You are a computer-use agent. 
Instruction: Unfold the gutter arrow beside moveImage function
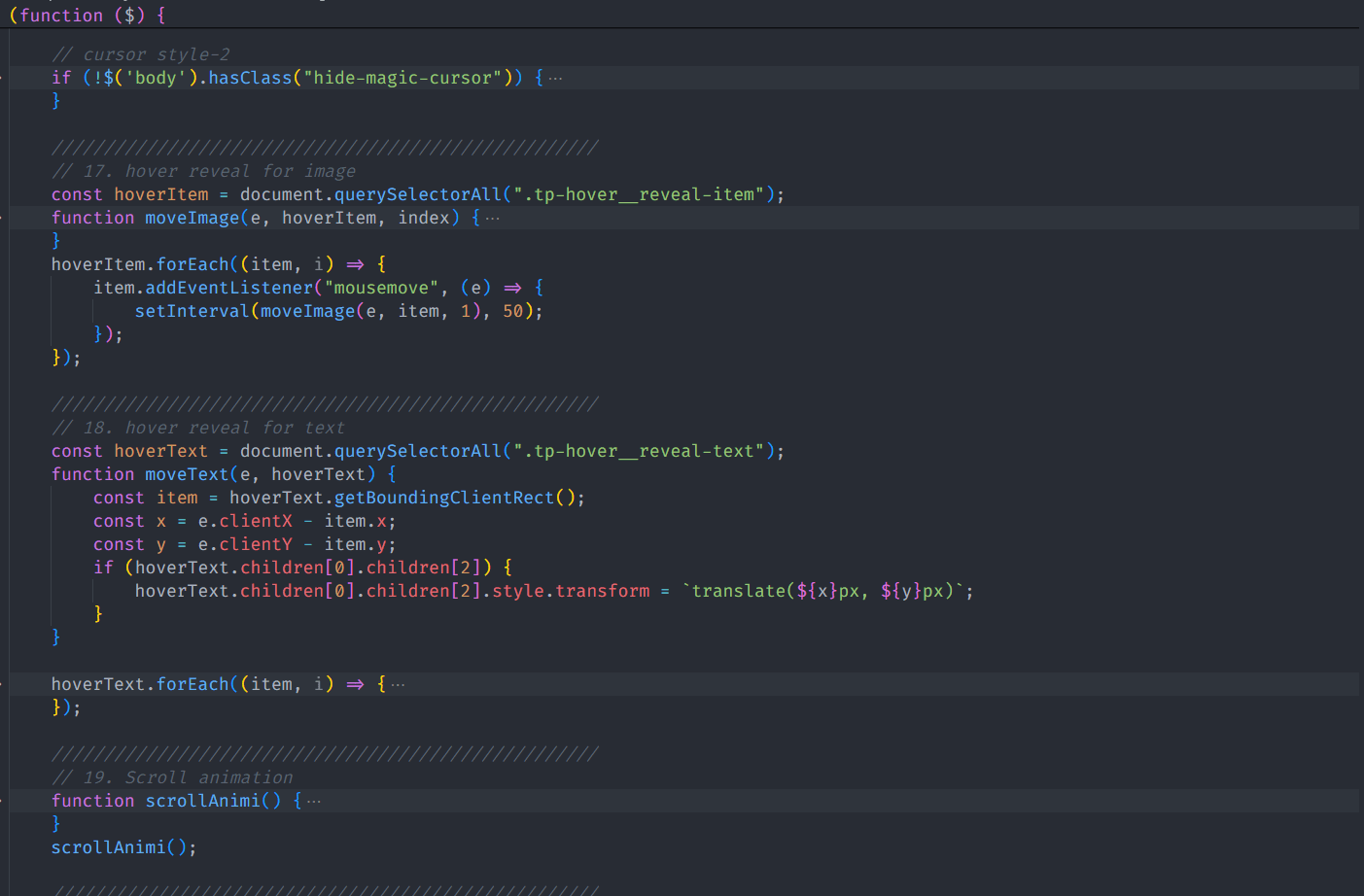coord(3,218)
